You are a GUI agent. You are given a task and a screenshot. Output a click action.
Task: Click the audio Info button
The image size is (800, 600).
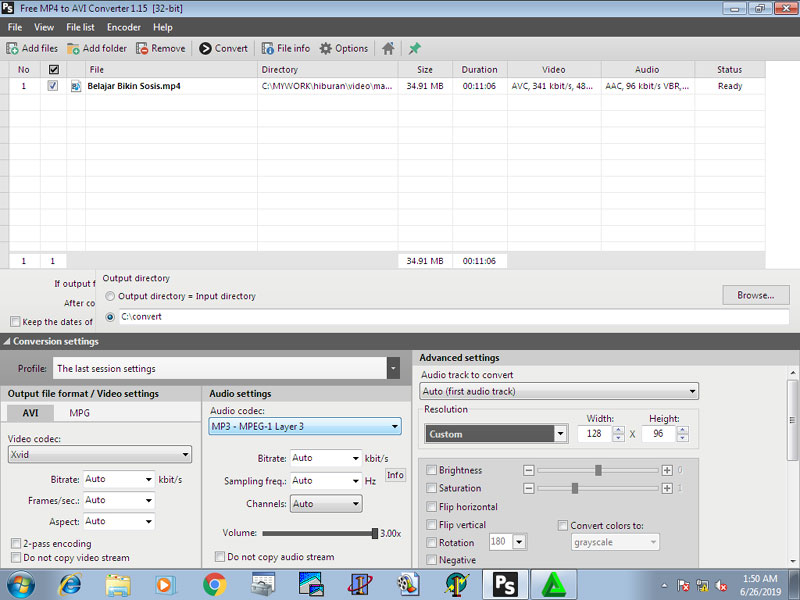click(395, 475)
